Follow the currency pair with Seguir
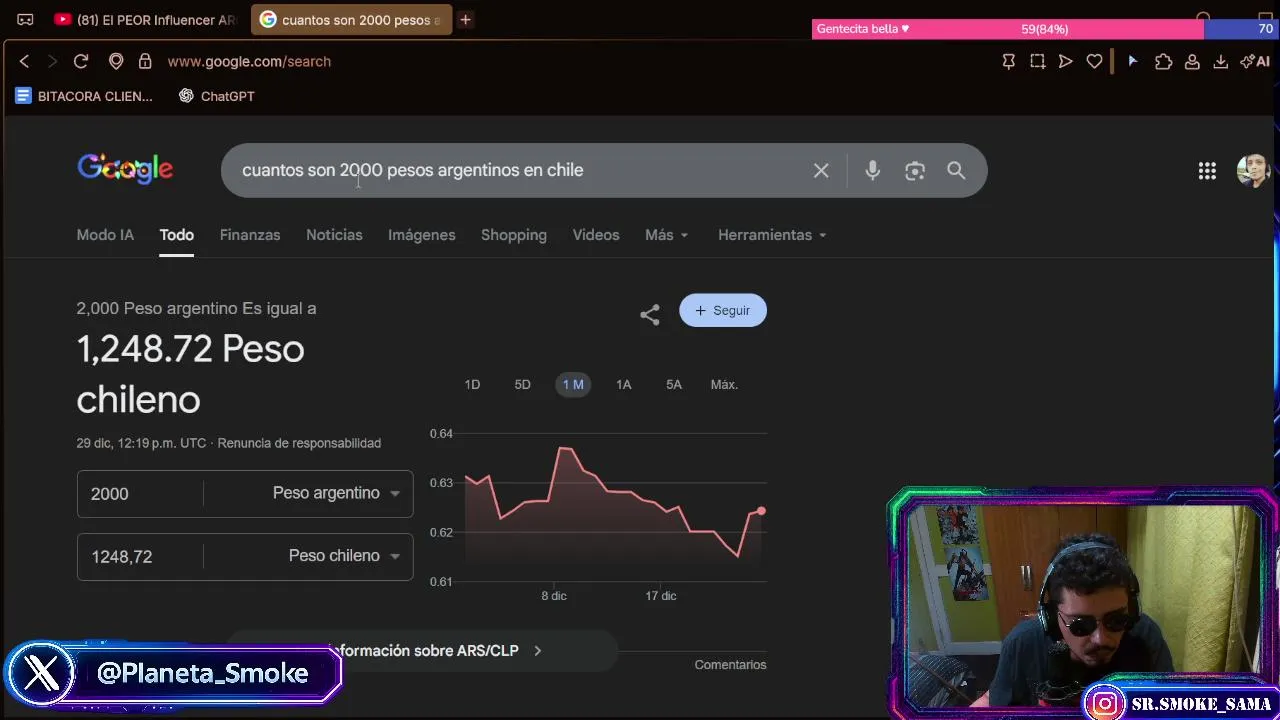 [723, 310]
